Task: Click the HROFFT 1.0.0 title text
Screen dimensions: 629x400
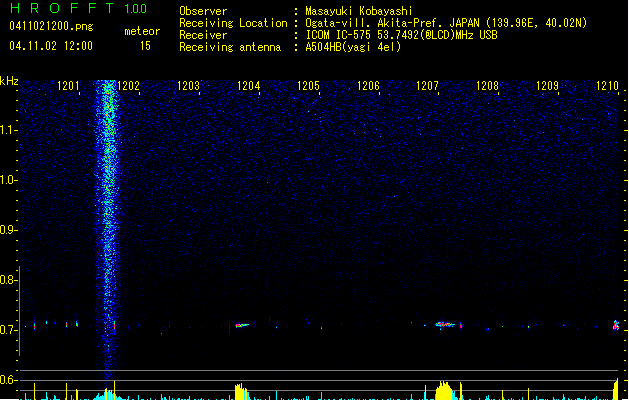Action: point(79,8)
